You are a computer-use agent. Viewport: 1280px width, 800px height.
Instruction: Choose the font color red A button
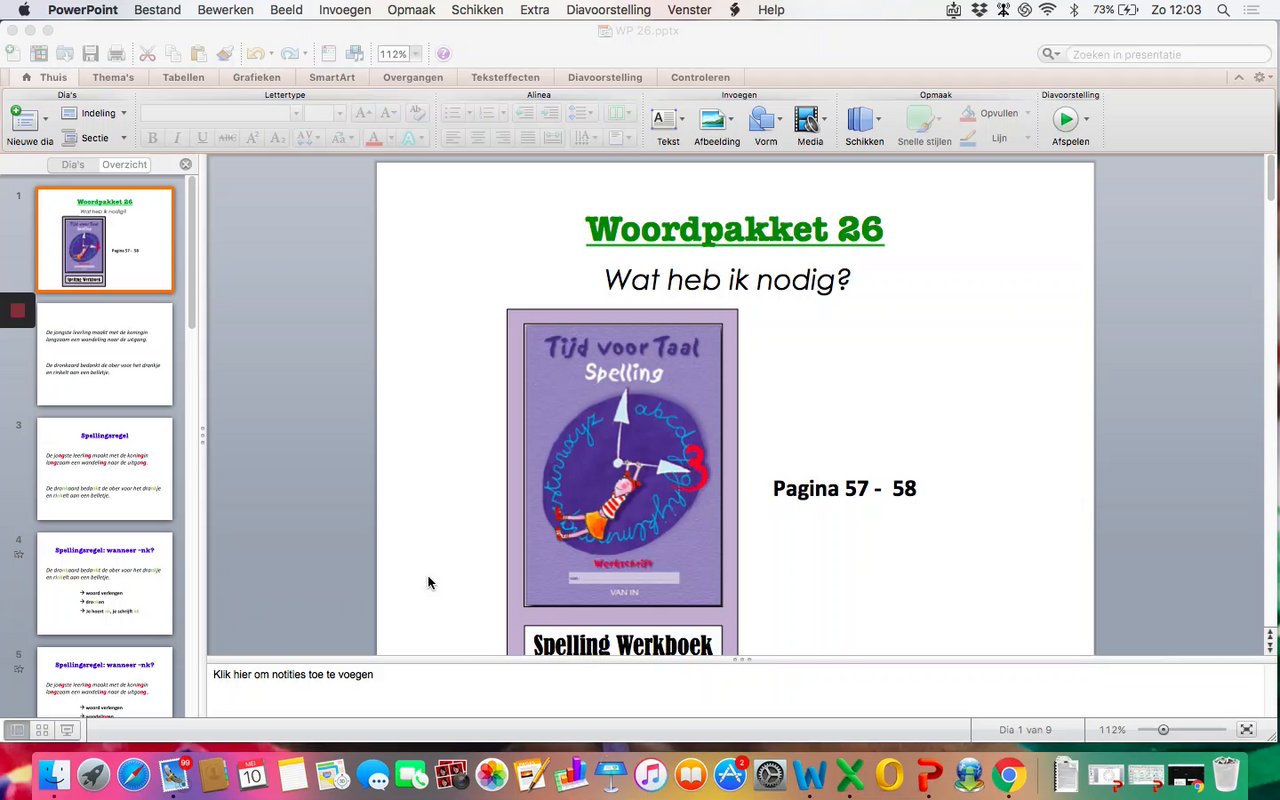tap(374, 138)
